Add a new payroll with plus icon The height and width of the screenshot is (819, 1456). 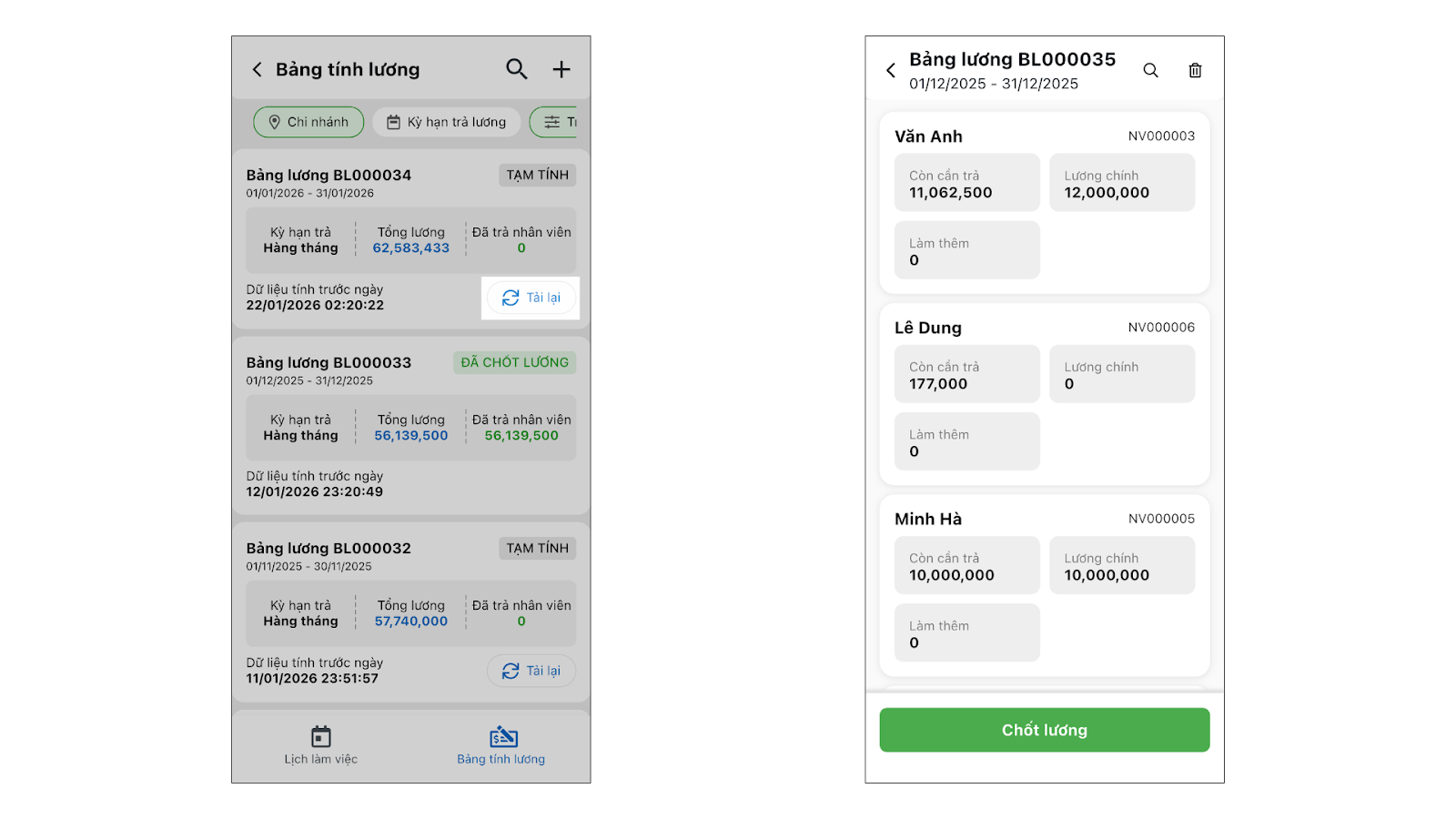coord(561,69)
